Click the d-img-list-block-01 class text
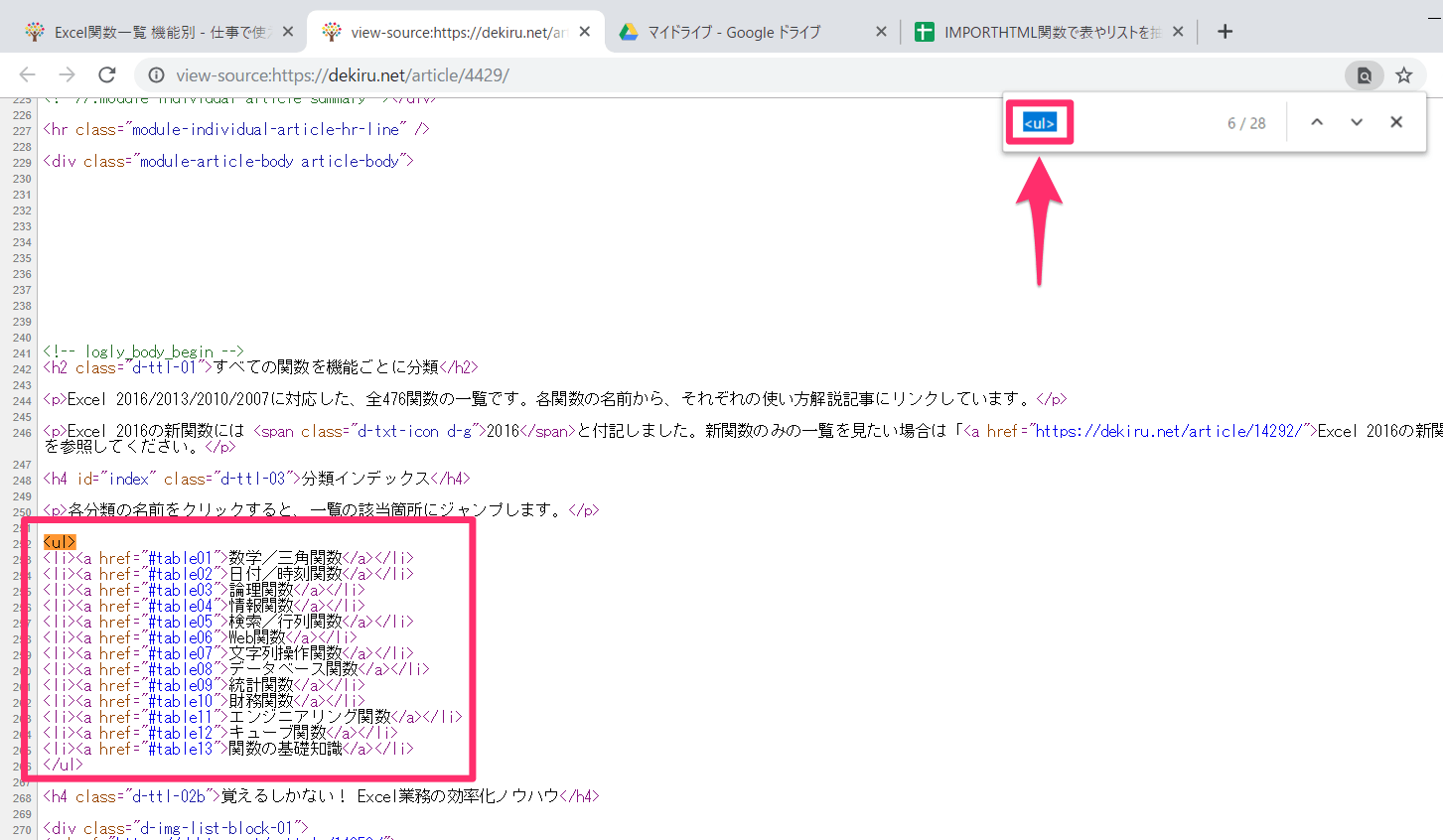The image size is (1443, 840). point(216,828)
